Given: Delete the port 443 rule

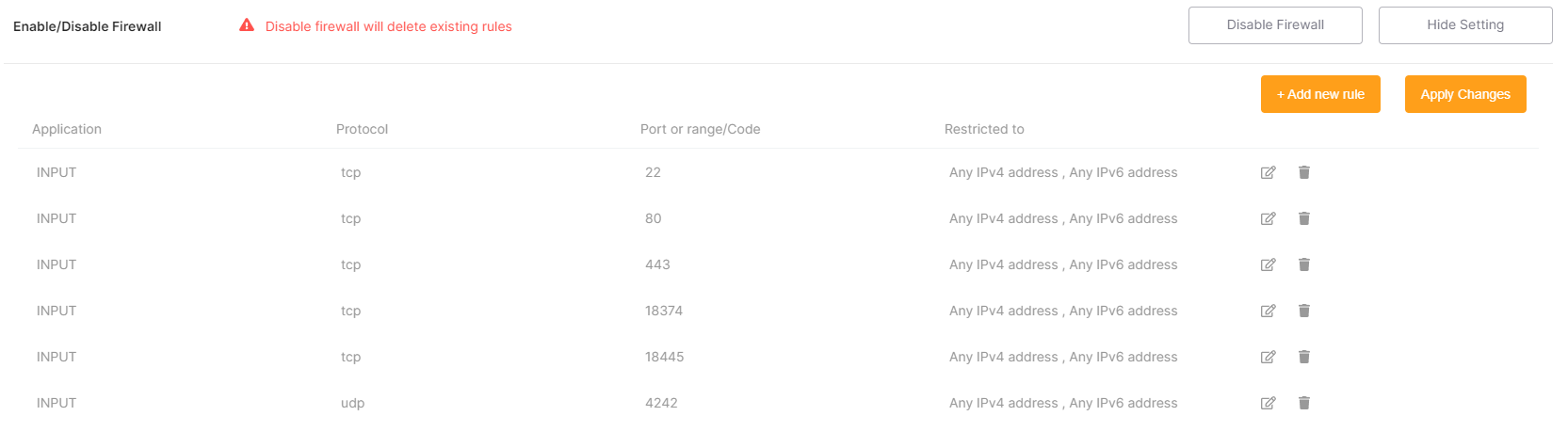Looking at the screenshot, I should click(1304, 264).
